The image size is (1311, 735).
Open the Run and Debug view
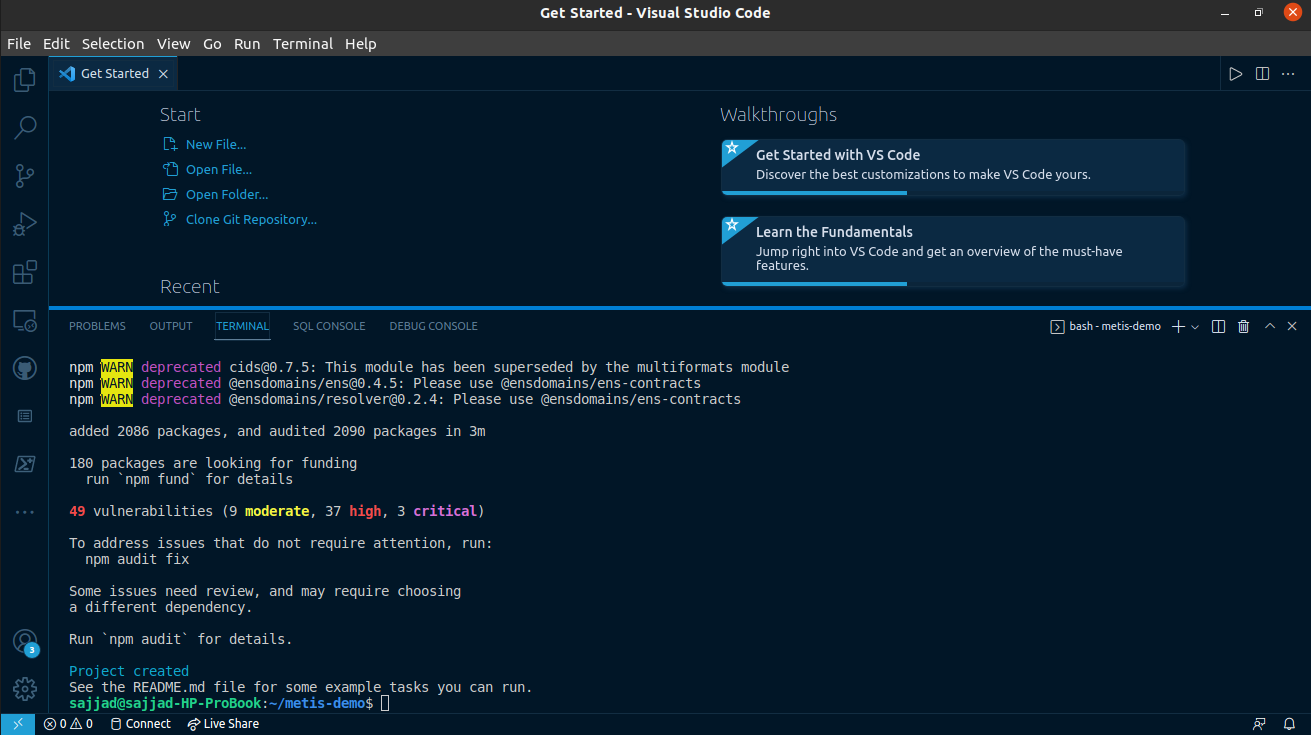(x=25, y=224)
